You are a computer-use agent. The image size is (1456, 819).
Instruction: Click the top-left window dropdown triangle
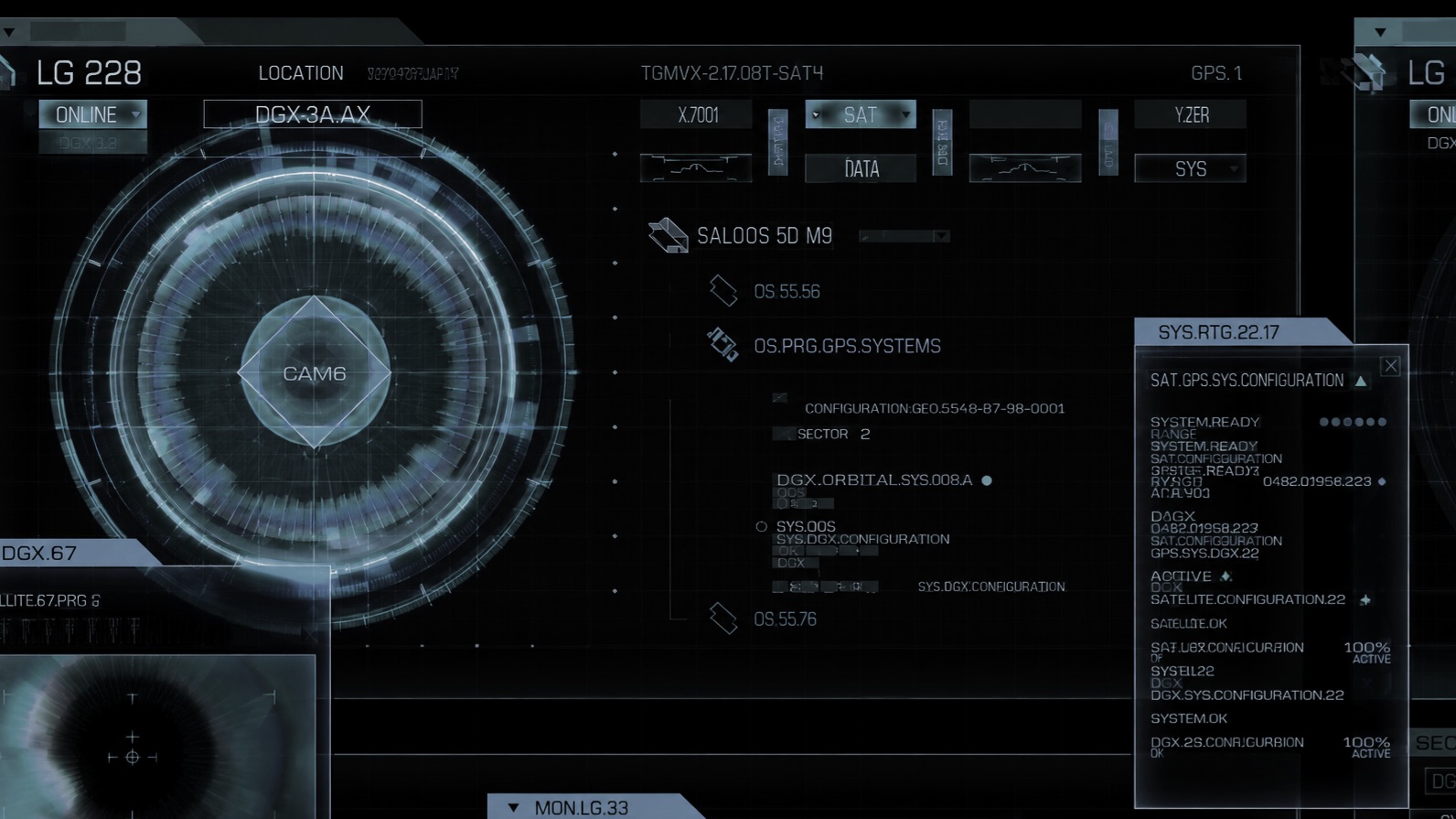click(9, 32)
